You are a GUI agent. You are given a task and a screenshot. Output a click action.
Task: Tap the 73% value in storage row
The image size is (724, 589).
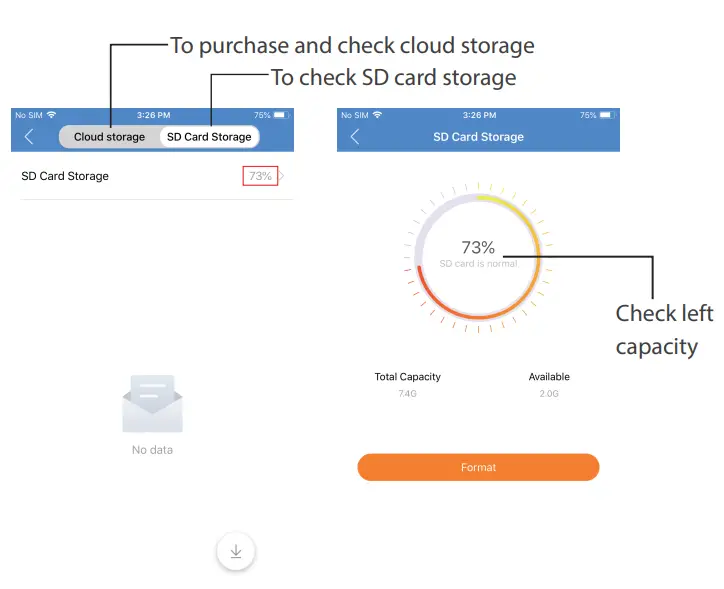click(260, 176)
